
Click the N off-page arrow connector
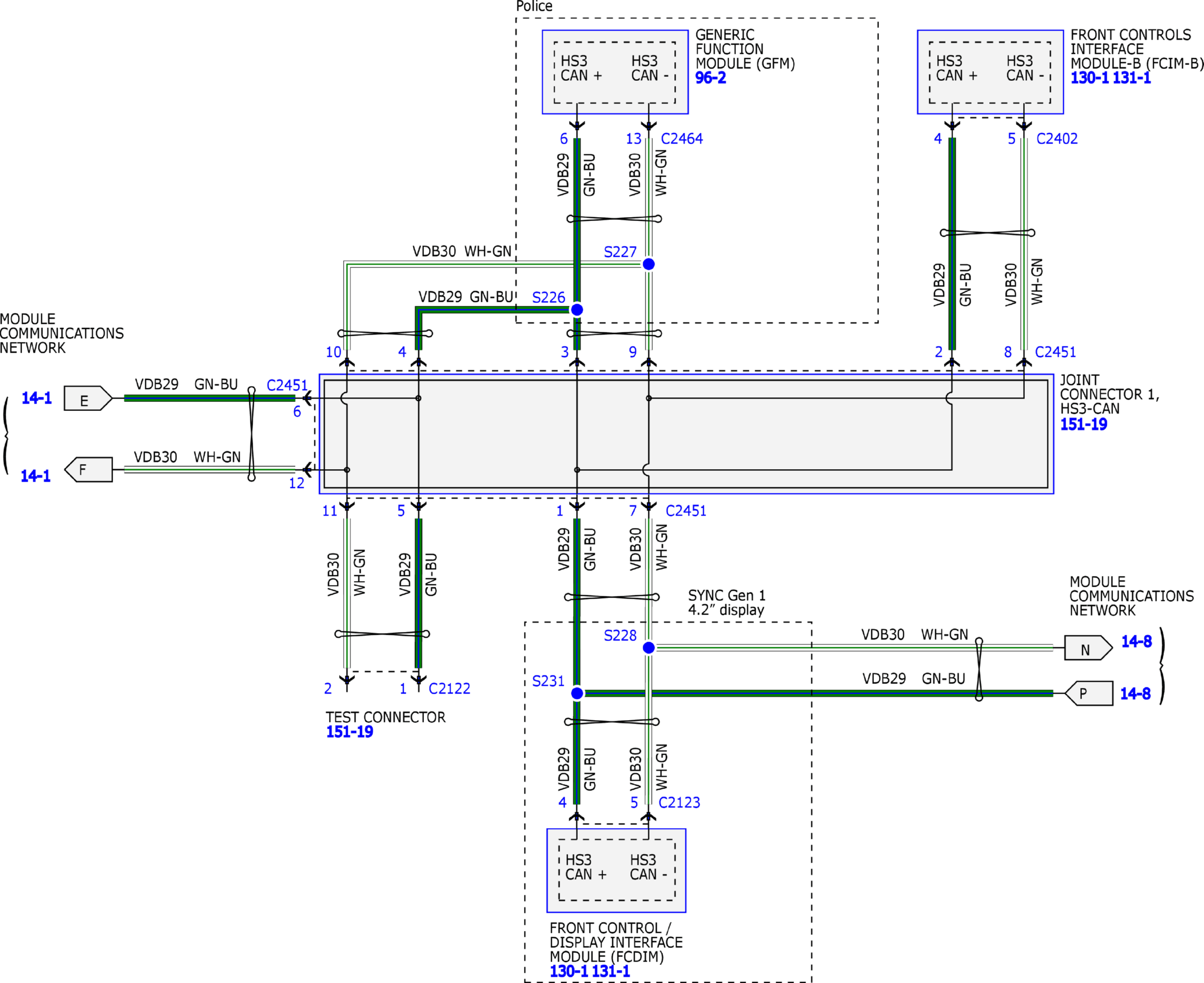[x=1088, y=648]
